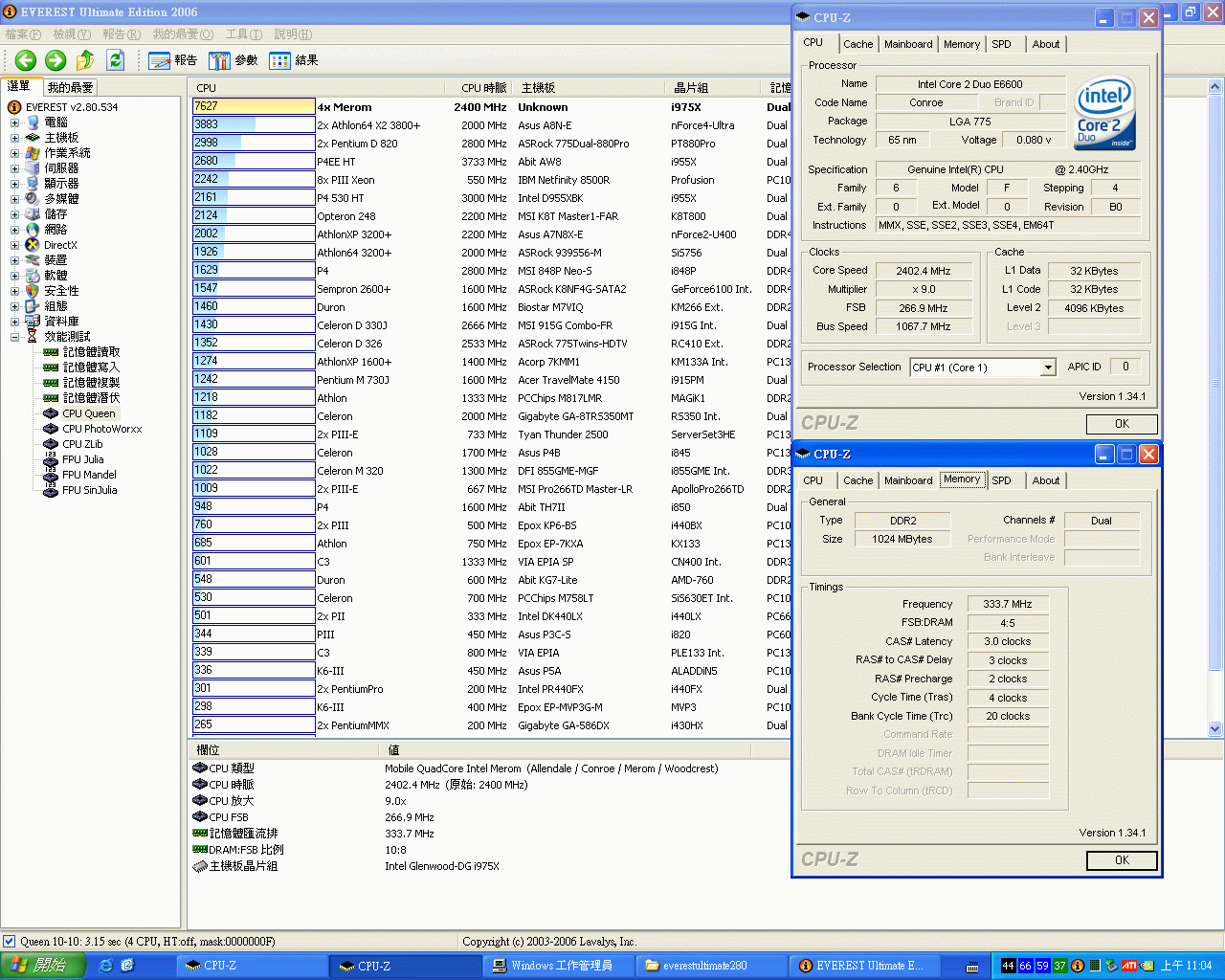Screen dimensions: 1225x980
Task: Expand the 主機板 motherboard tree node
Action: coord(14,138)
